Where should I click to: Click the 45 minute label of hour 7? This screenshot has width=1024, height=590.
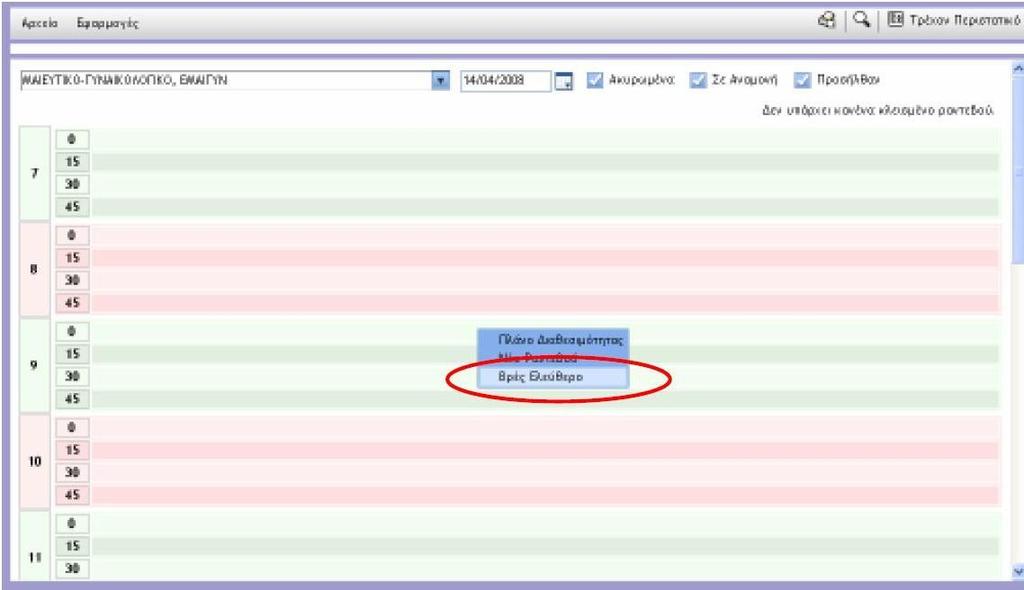coord(72,206)
